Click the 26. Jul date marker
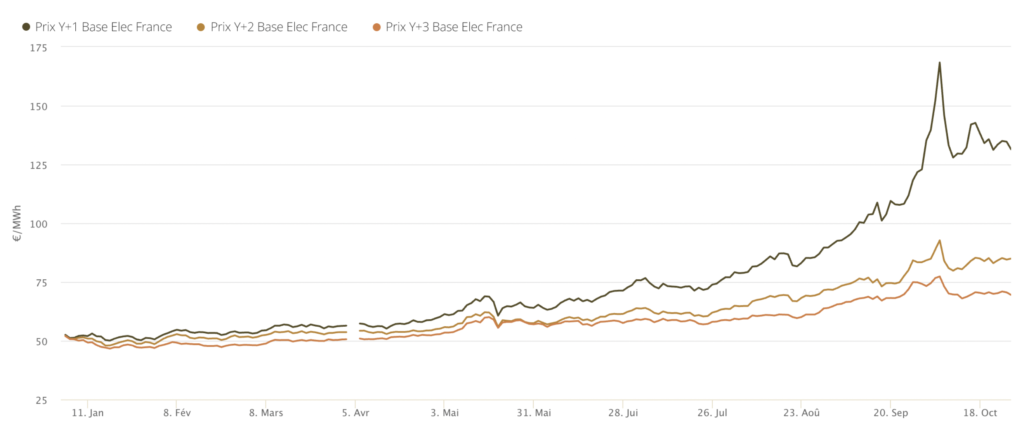The height and width of the screenshot is (426, 1024). [x=711, y=411]
